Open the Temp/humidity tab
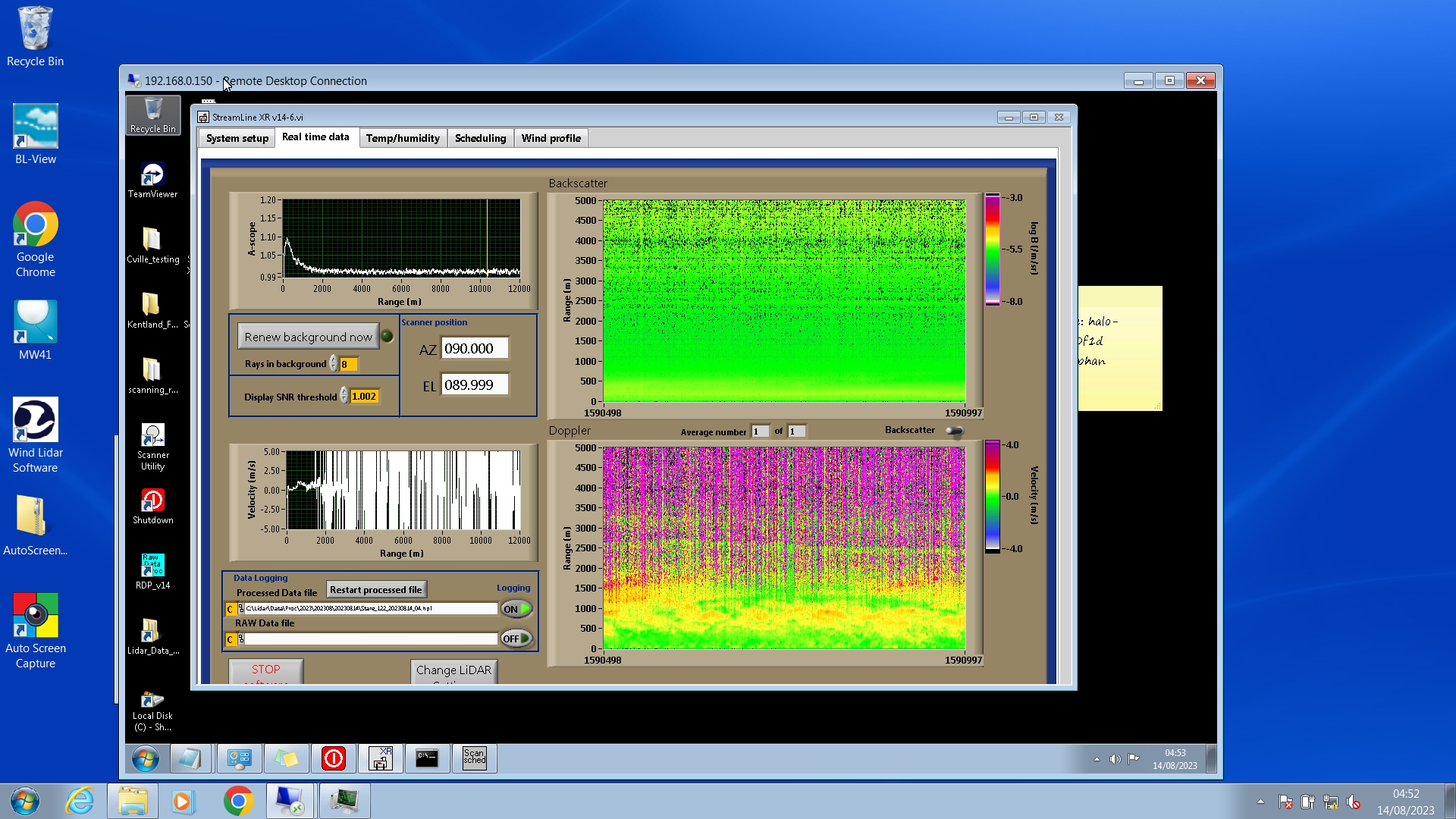The width and height of the screenshot is (1456, 819). point(402,138)
